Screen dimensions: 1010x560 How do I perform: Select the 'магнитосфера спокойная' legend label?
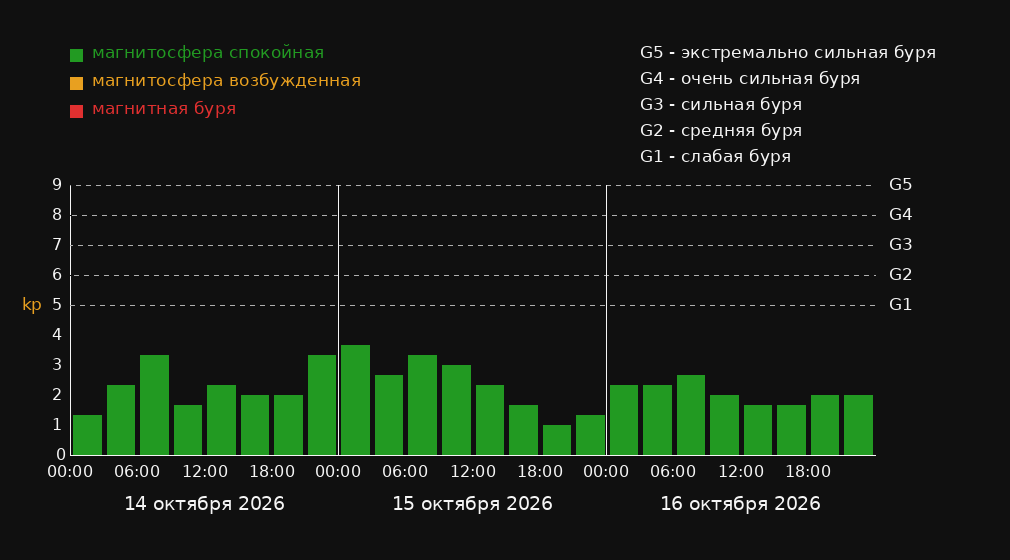pyautogui.click(x=208, y=53)
